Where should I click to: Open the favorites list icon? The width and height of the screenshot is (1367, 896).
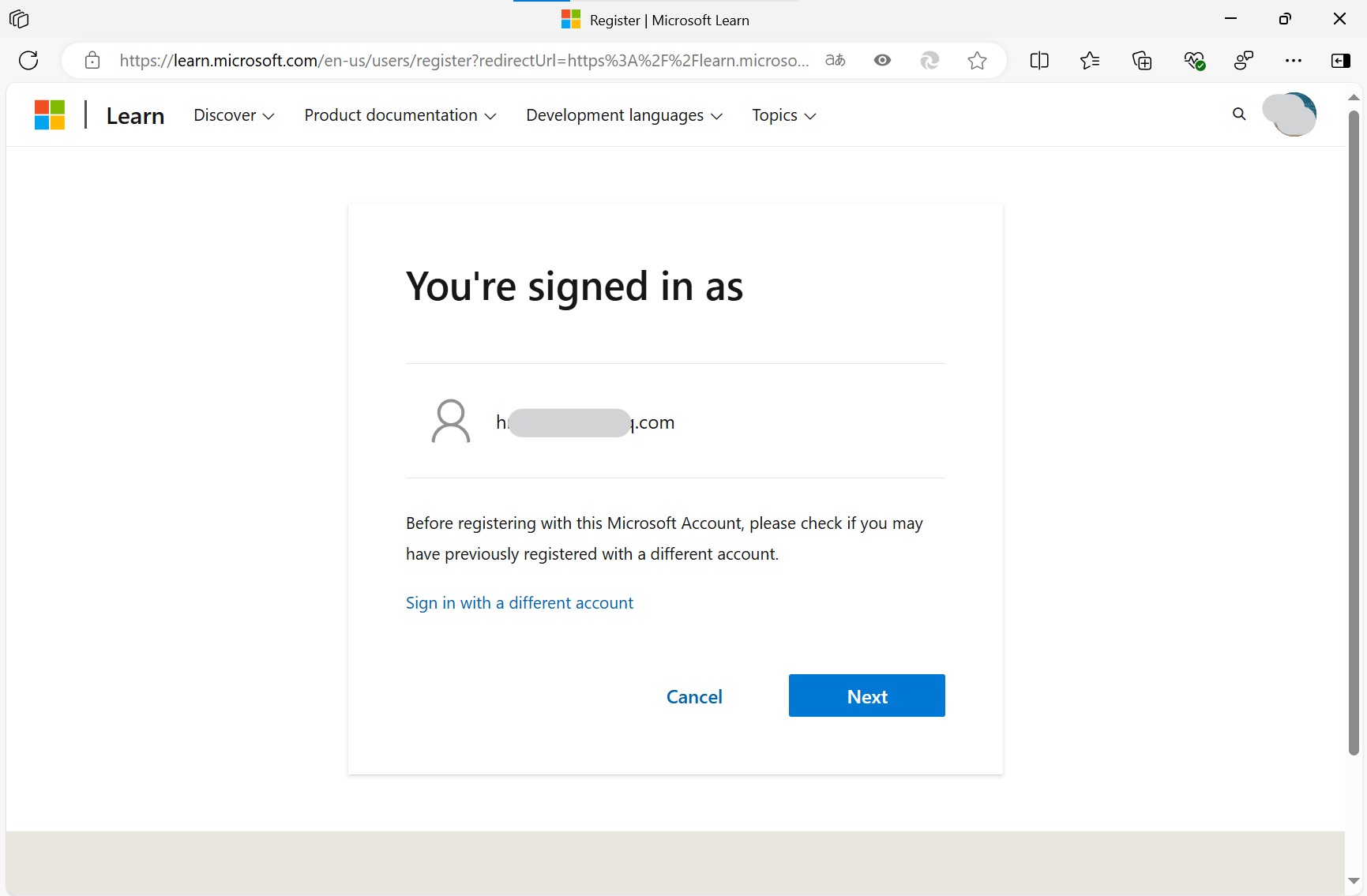pos(1090,60)
